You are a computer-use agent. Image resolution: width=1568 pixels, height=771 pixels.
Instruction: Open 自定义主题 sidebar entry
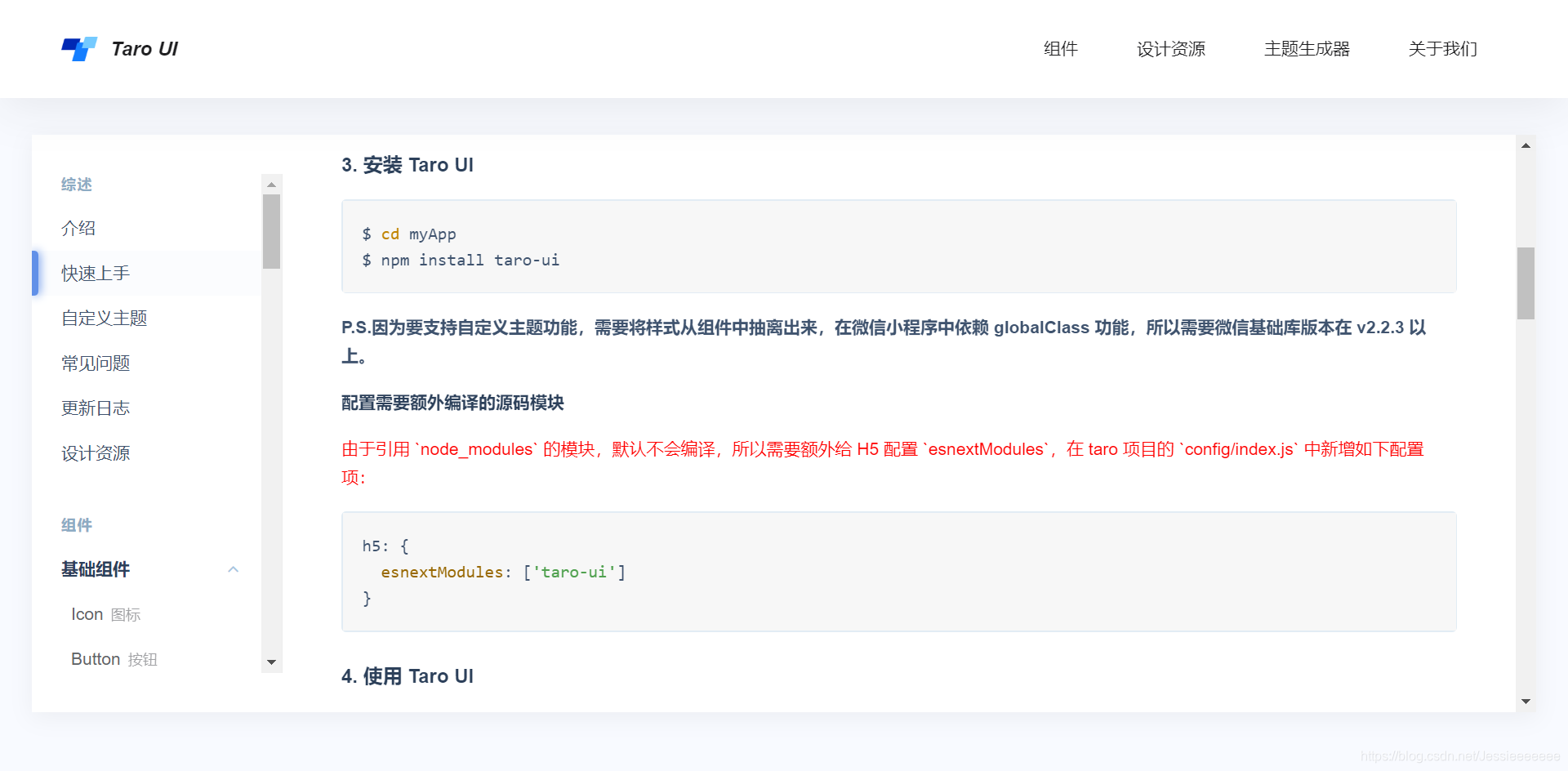point(105,318)
